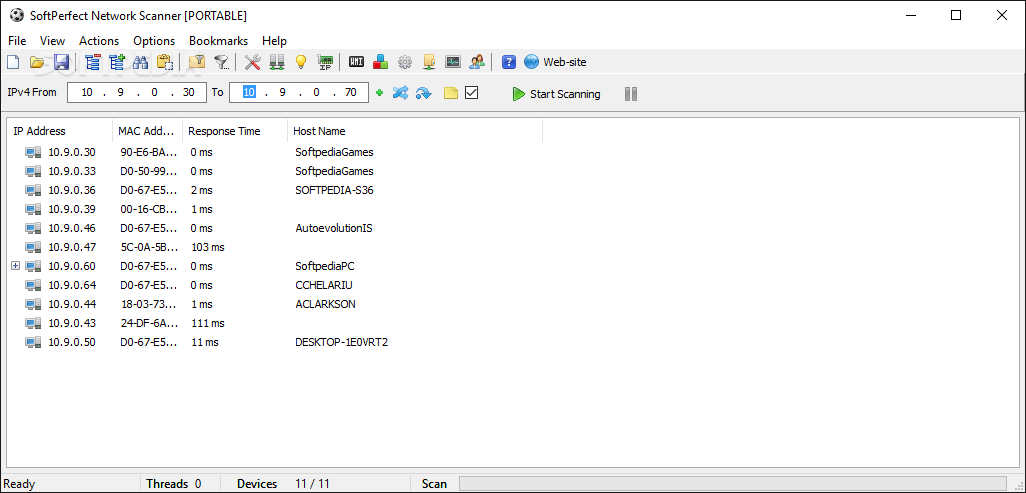Click the computer icon for 10.9.0.50
The height and width of the screenshot is (493, 1026).
33,342
